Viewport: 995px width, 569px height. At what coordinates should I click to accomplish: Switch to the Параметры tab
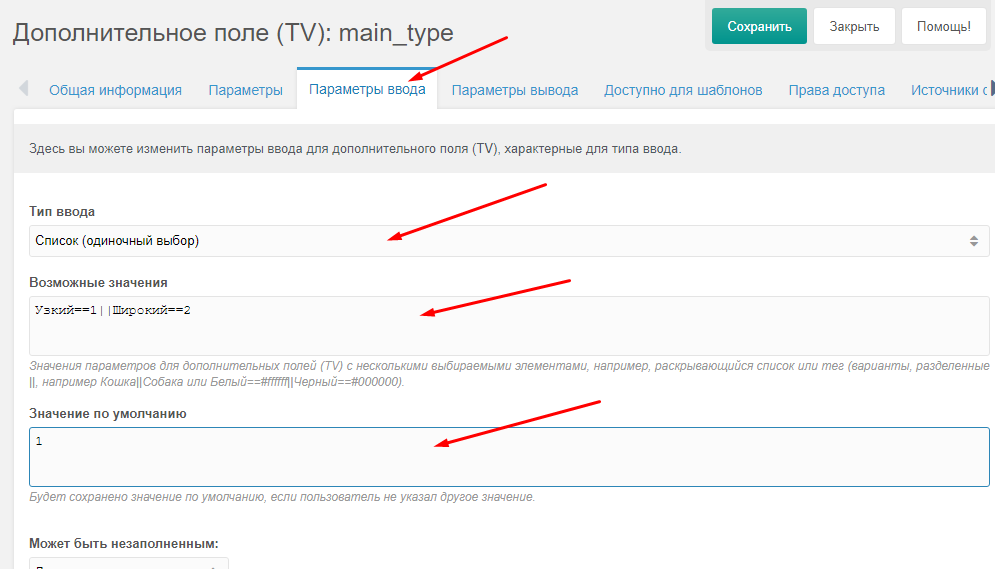click(x=246, y=90)
